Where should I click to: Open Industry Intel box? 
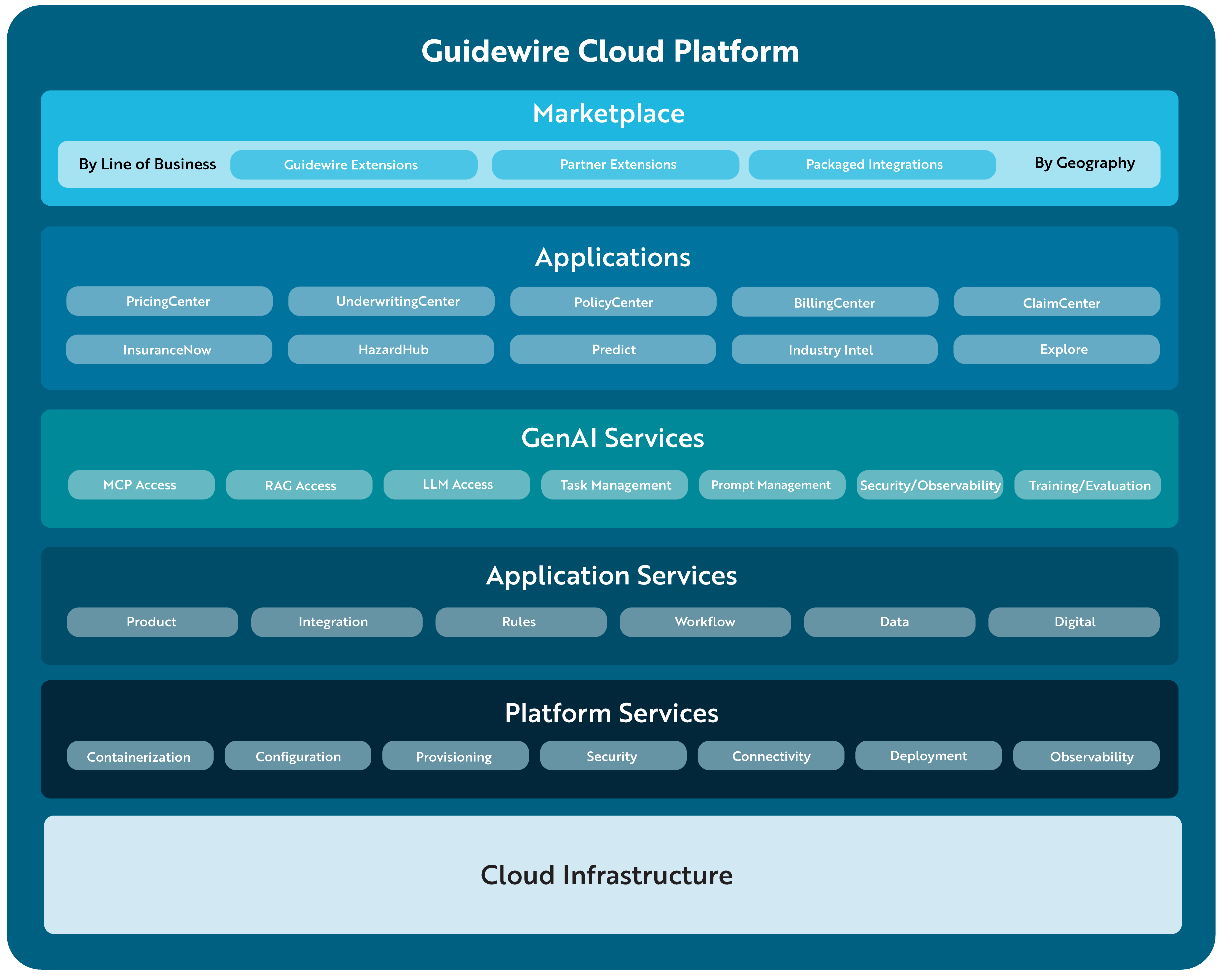pyautogui.click(x=834, y=349)
